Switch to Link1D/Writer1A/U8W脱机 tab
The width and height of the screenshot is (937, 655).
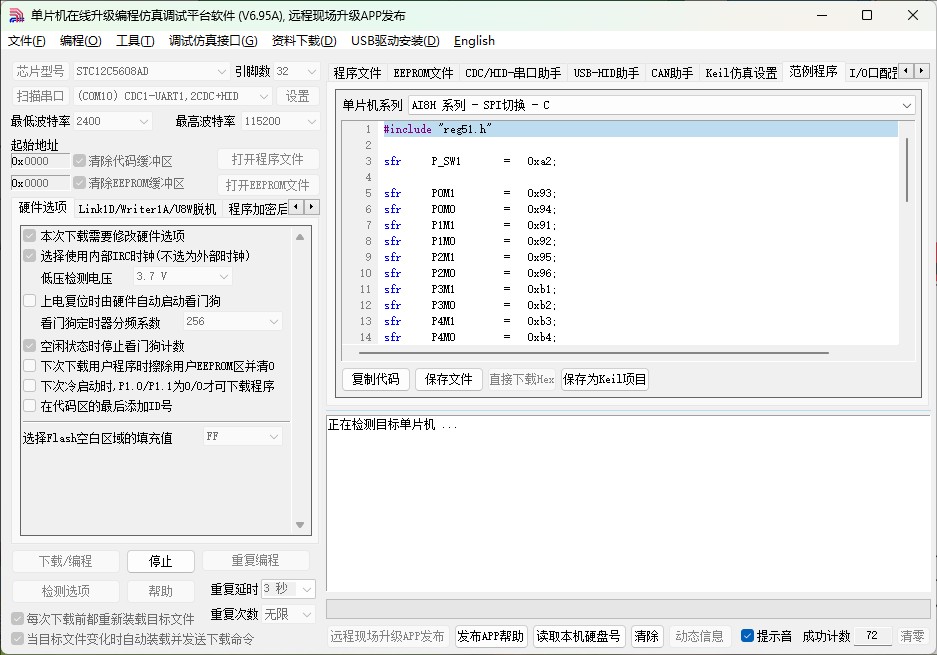pos(147,209)
